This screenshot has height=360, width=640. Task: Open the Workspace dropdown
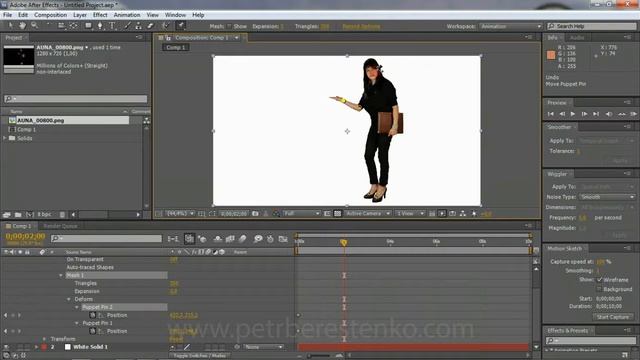pos(510,26)
